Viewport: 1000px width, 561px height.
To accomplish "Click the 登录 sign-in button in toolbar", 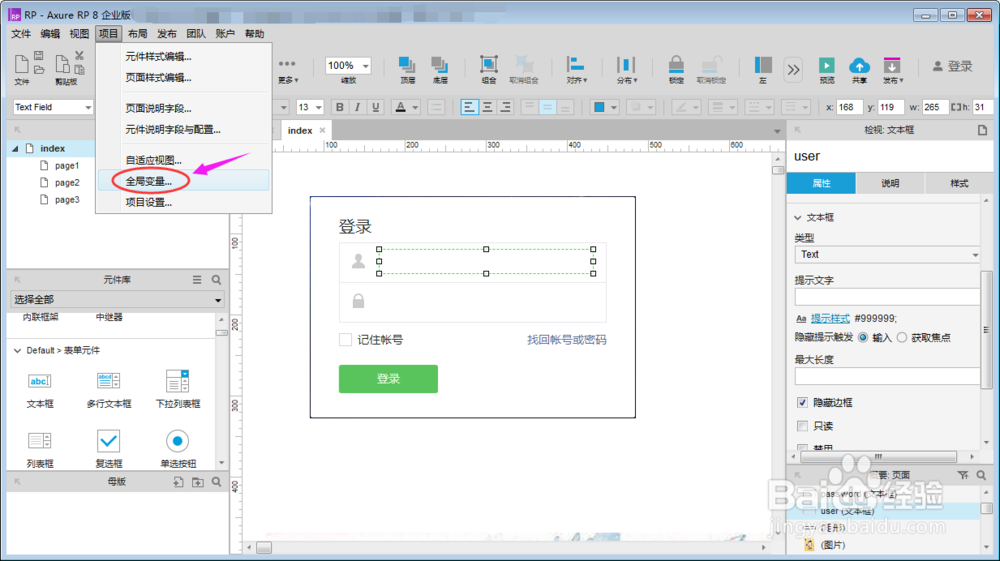I will click(953, 66).
